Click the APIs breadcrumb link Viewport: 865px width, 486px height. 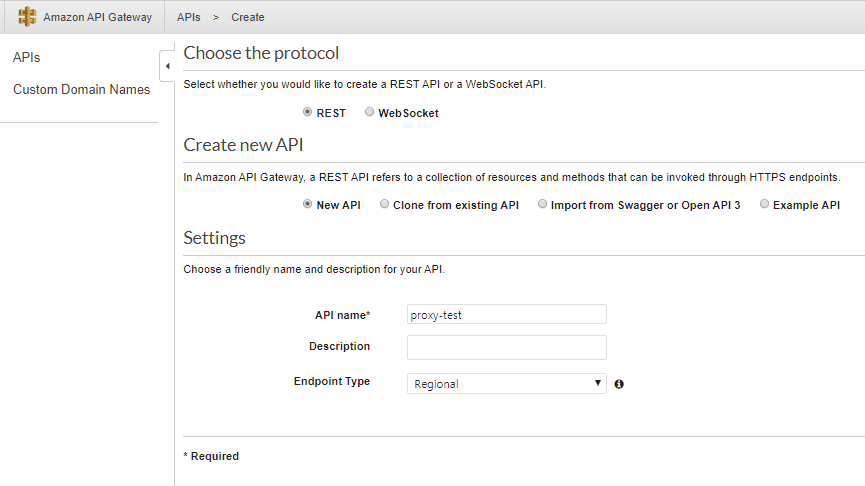click(x=189, y=17)
